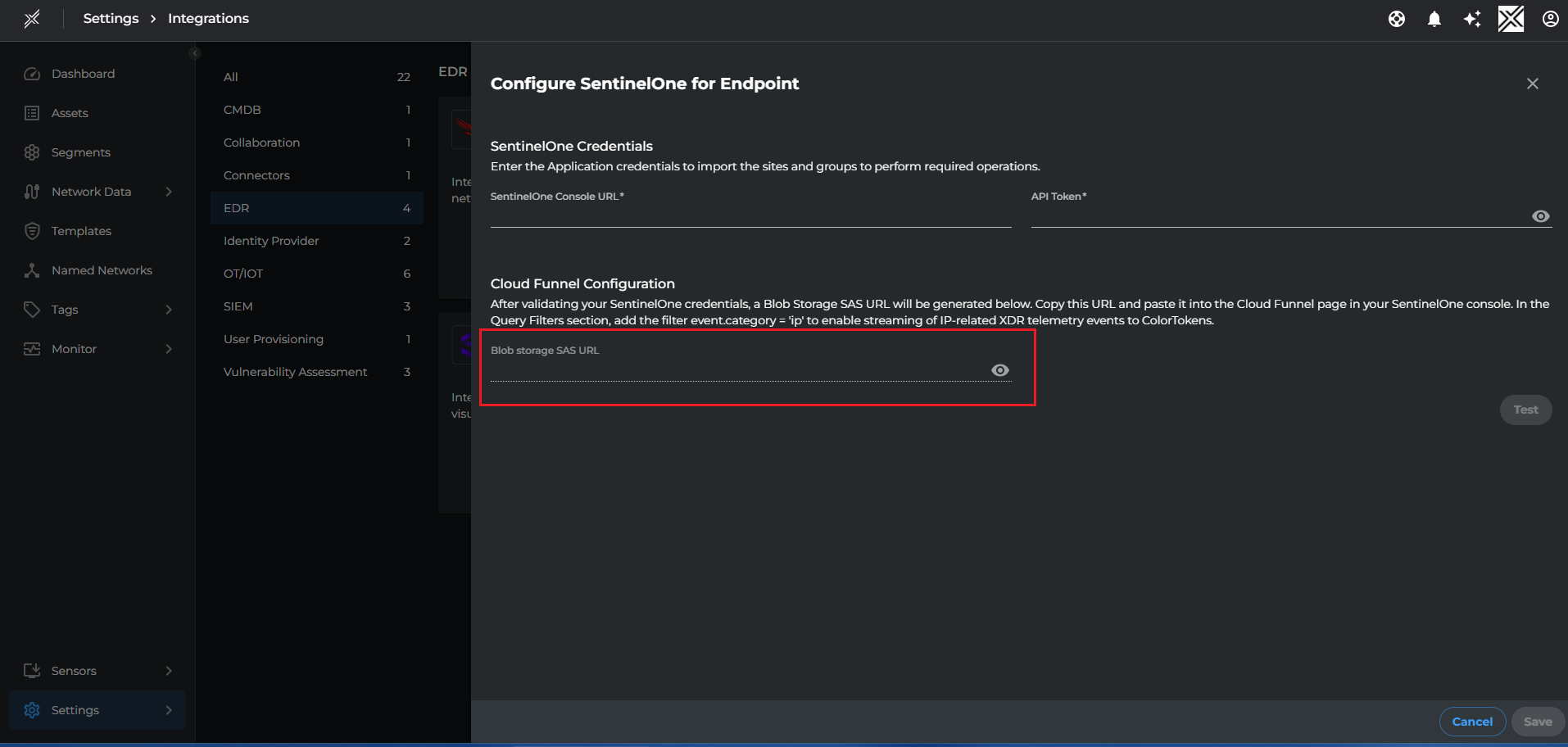This screenshot has width=1568, height=747.
Task: Open Named Networks from the sidebar
Action: pyautogui.click(x=102, y=269)
